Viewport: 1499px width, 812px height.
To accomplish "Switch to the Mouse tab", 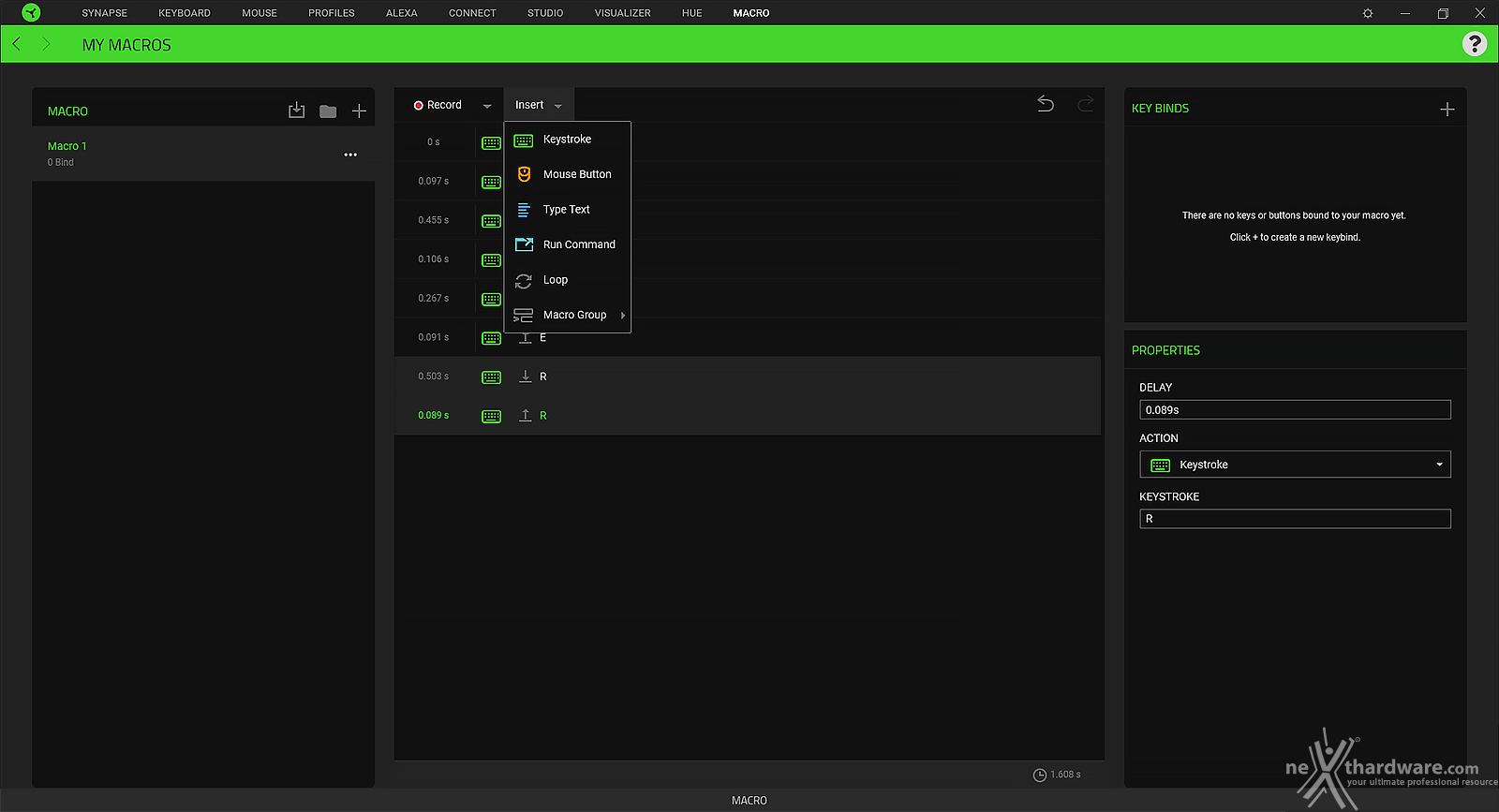I will click(x=260, y=13).
